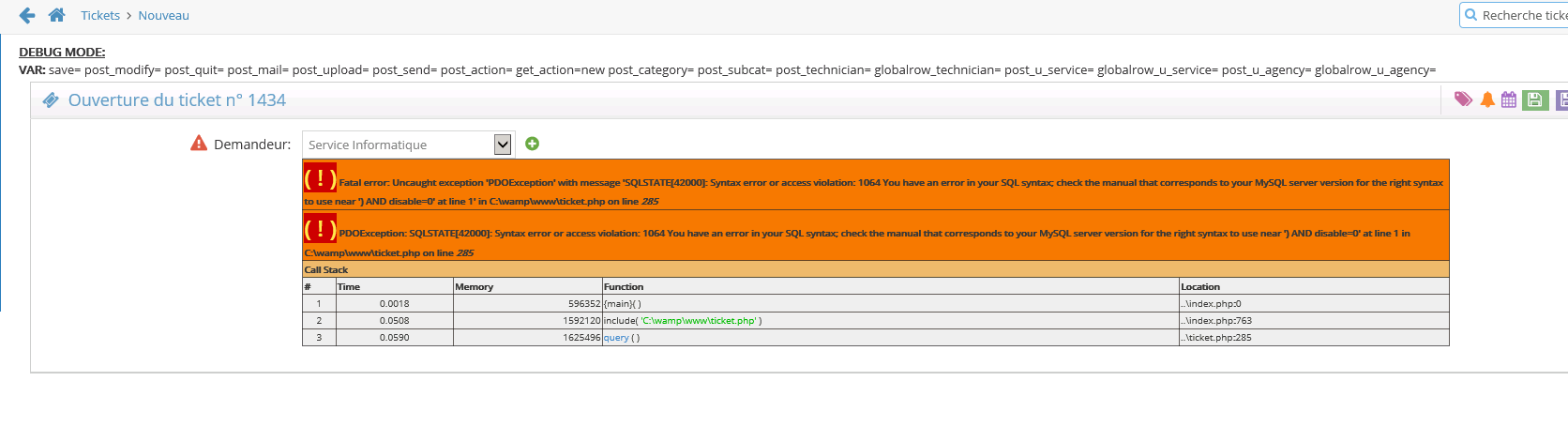Click the purple save-and-quit floppy button
Screen dimensions: 1568x427
coord(1562,99)
